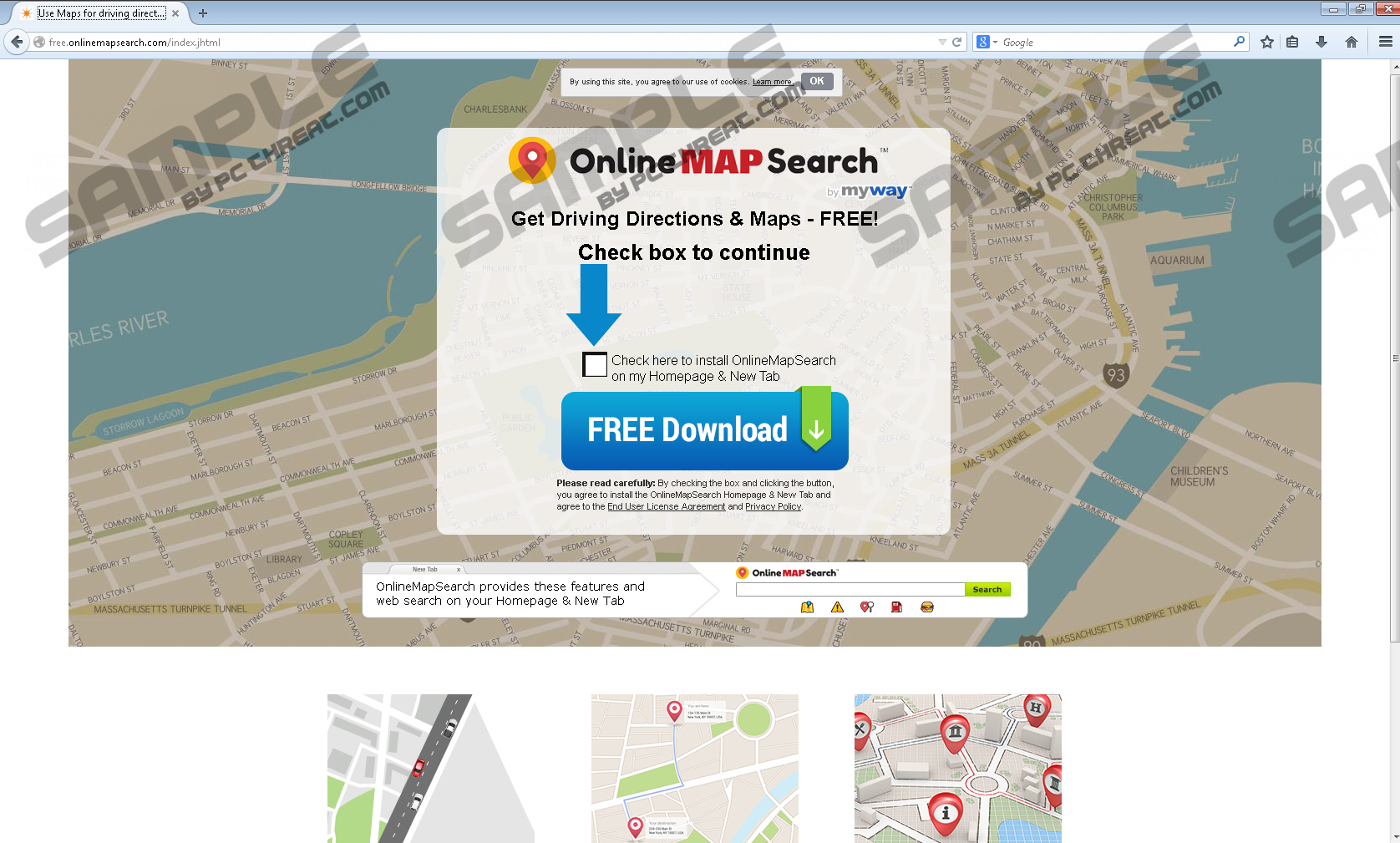
Task: Bookmark this page with star icon
Action: [x=1267, y=42]
